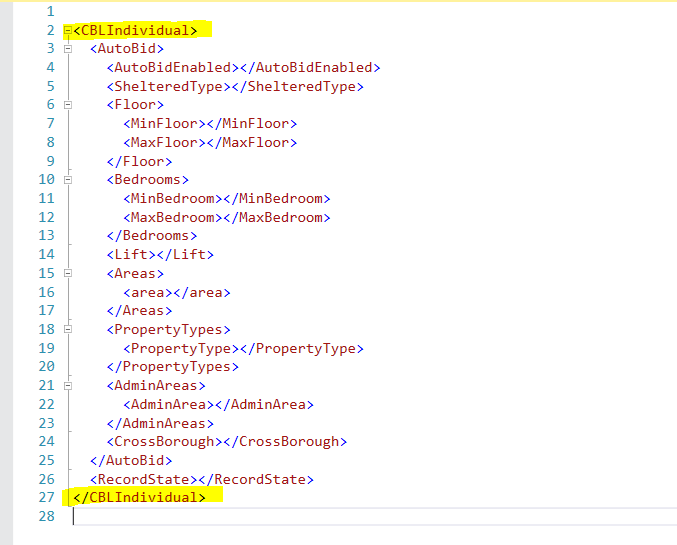Click the RecordState opening tag

point(144,479)
